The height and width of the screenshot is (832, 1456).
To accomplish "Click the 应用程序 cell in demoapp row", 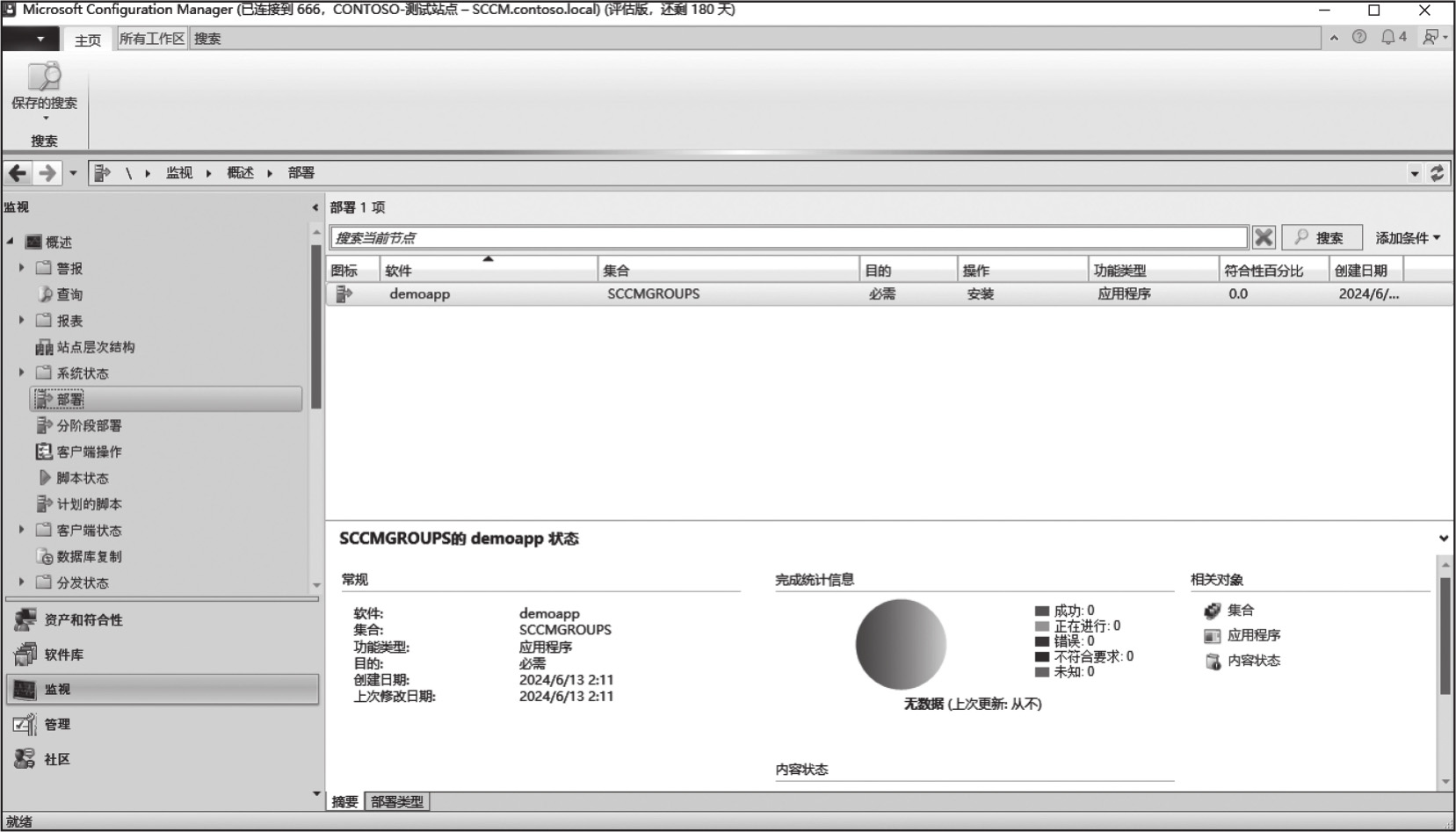I will pos(1124,294).
